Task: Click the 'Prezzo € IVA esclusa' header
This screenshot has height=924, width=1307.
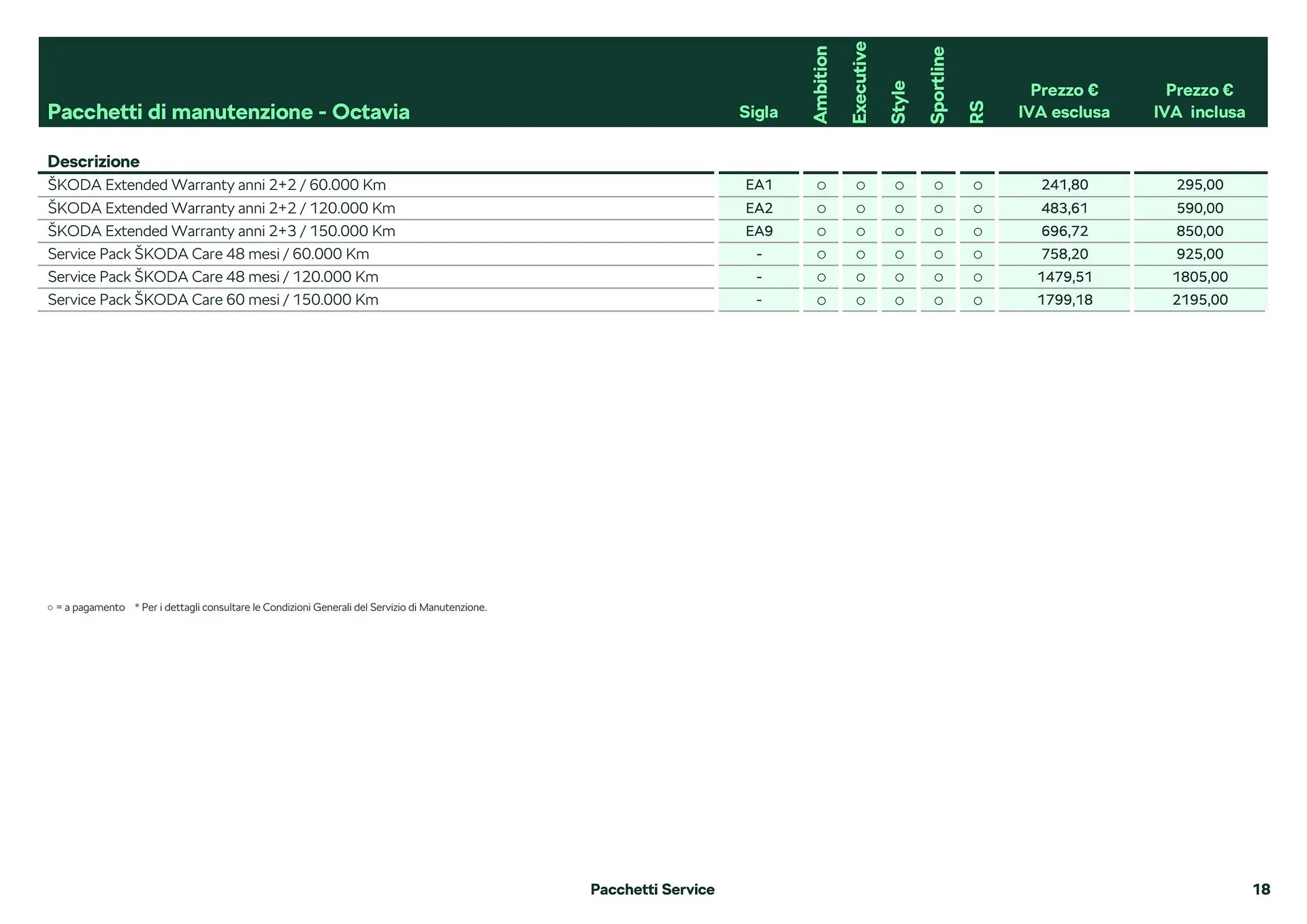Action: tap(1064, 101)
